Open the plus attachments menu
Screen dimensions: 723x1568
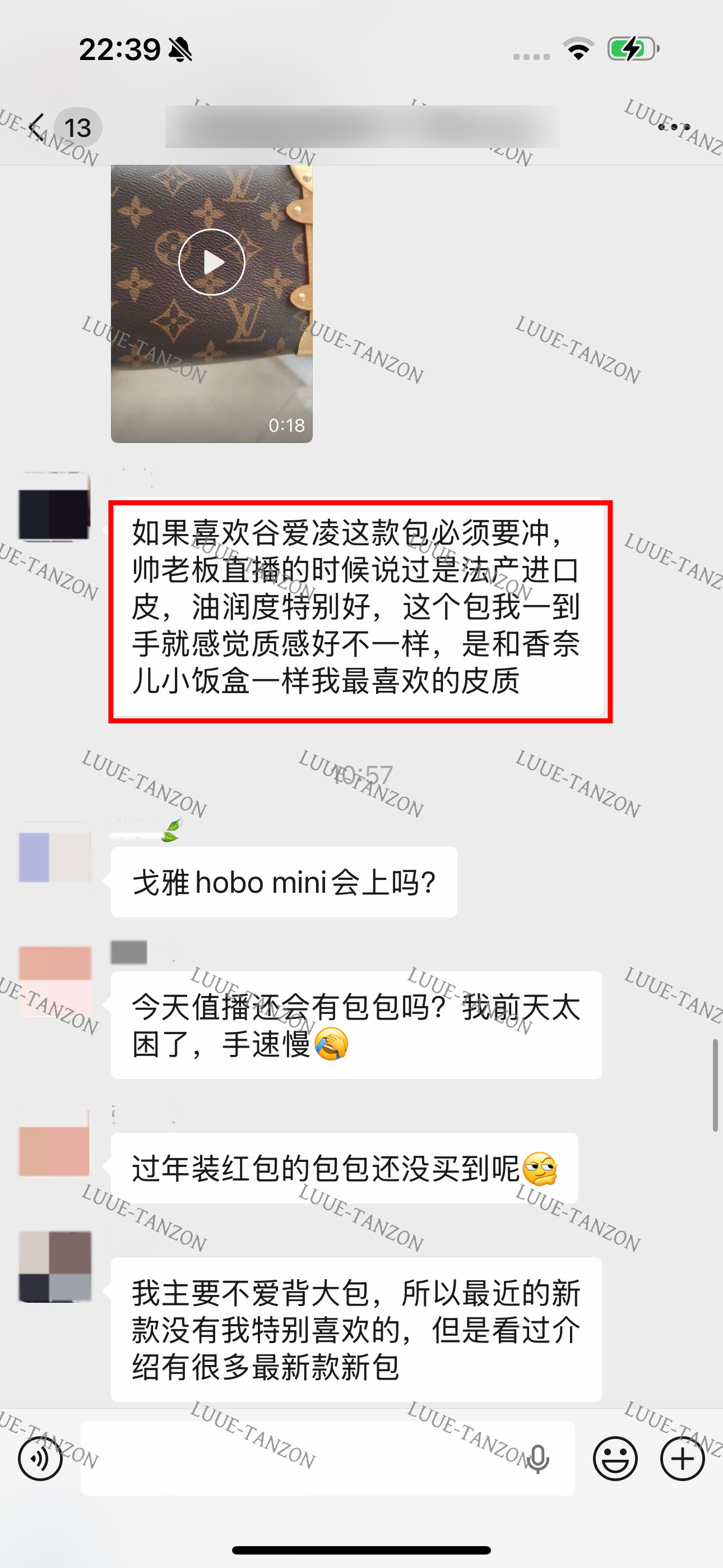pos(682,1459)
